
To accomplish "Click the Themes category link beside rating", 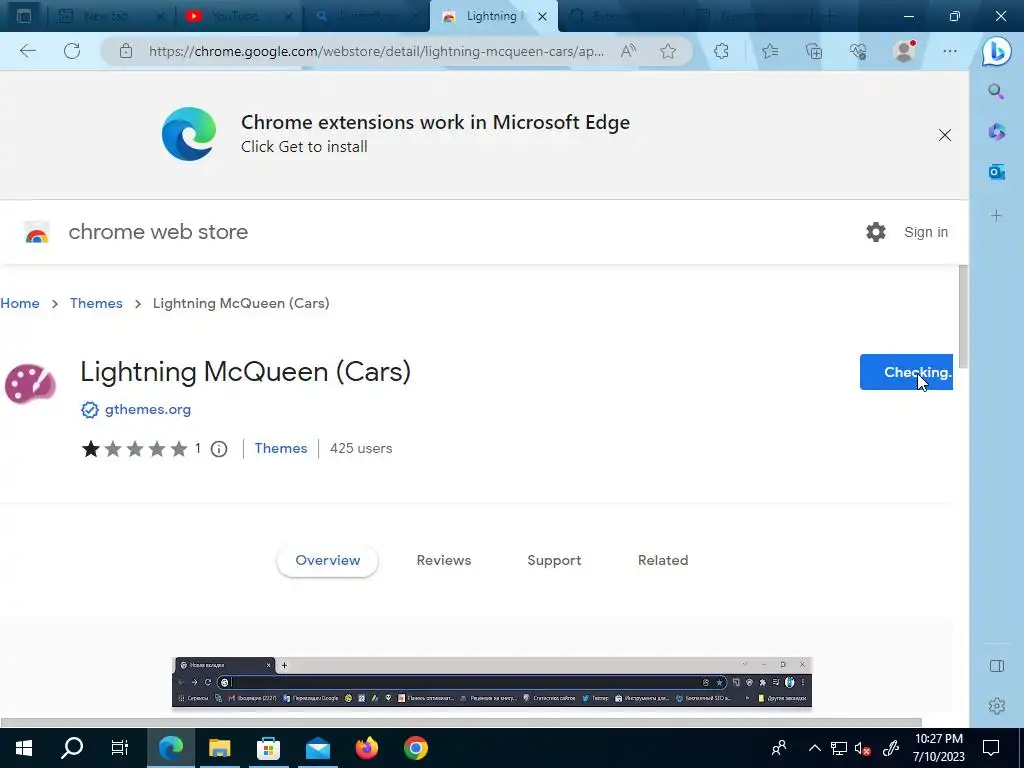I will point(281,448).
